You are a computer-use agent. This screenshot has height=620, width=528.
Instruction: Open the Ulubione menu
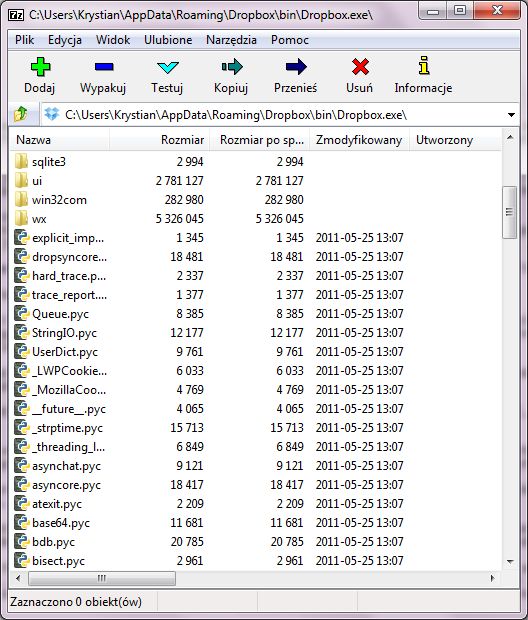[168, 40]
